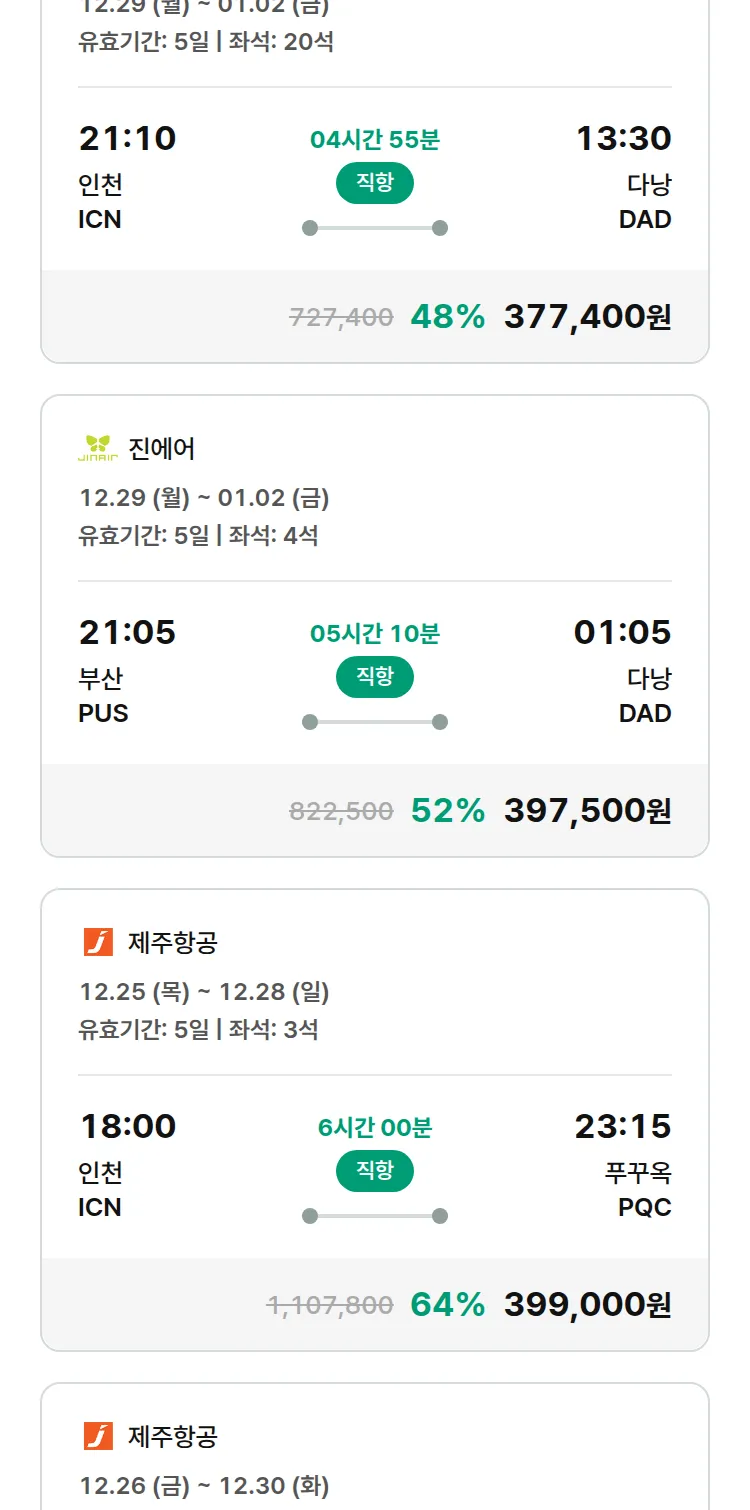750x1510 pixels.
Task: Click the 제주항공 name above 12.26 dates
Action: point(173,1436)
